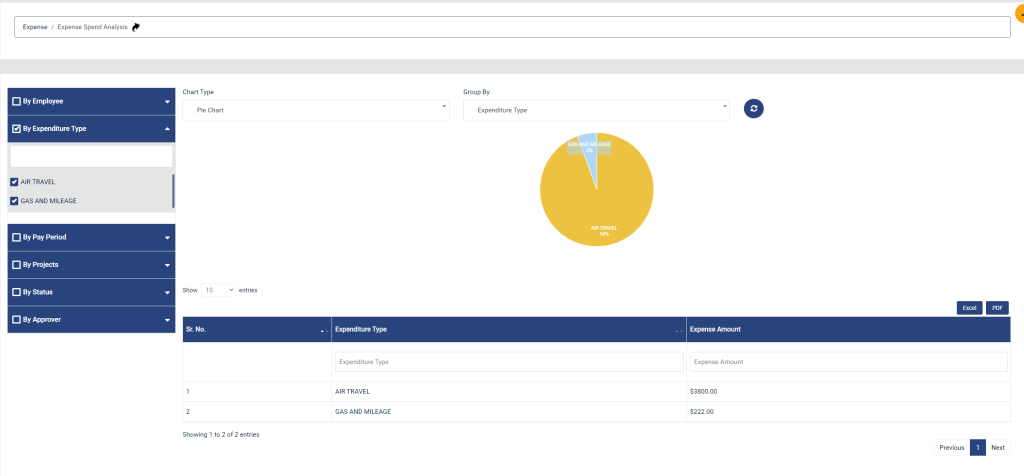The height and width of the screenshot is (476, 1024).
Task: Click the expenditure type list scrollbar
Action: pos(173,191)
